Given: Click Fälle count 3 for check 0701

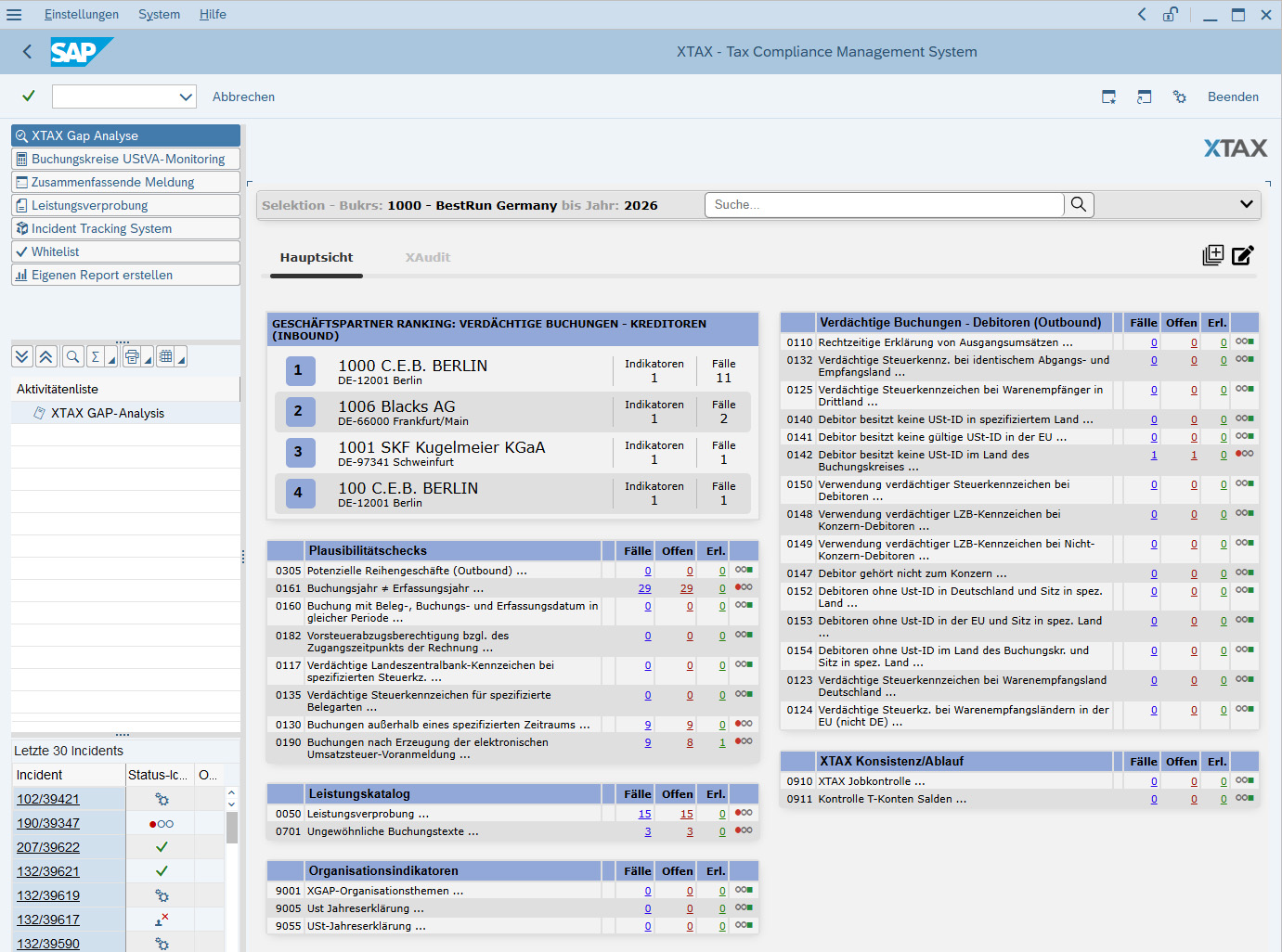Looking at the screenshot, I should tap(648, 831).
